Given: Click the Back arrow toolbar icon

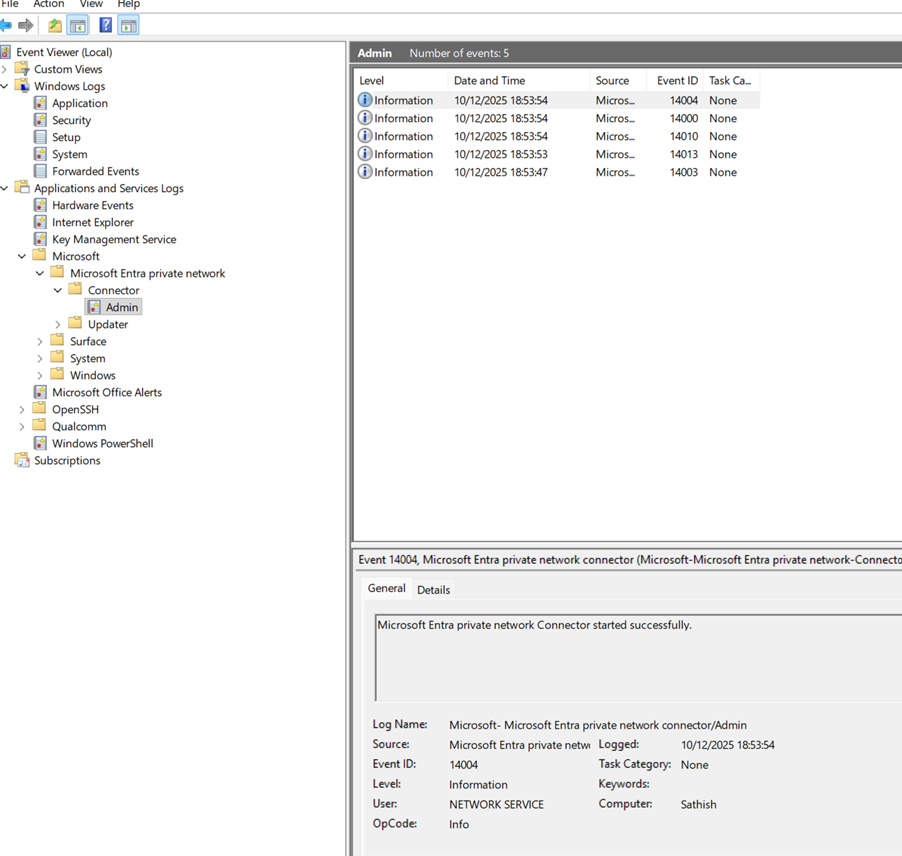Looking at the screenshot, I should [x=6, y=25].
